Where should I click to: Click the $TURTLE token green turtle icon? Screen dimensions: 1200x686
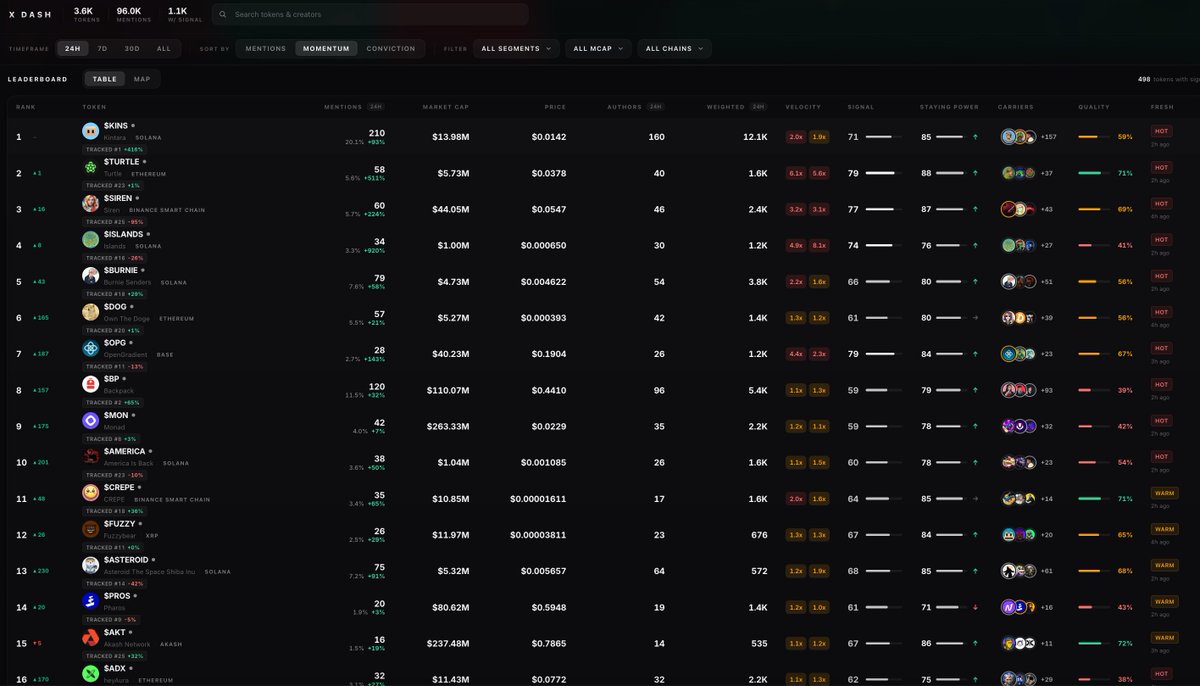(x=91, y=167)
